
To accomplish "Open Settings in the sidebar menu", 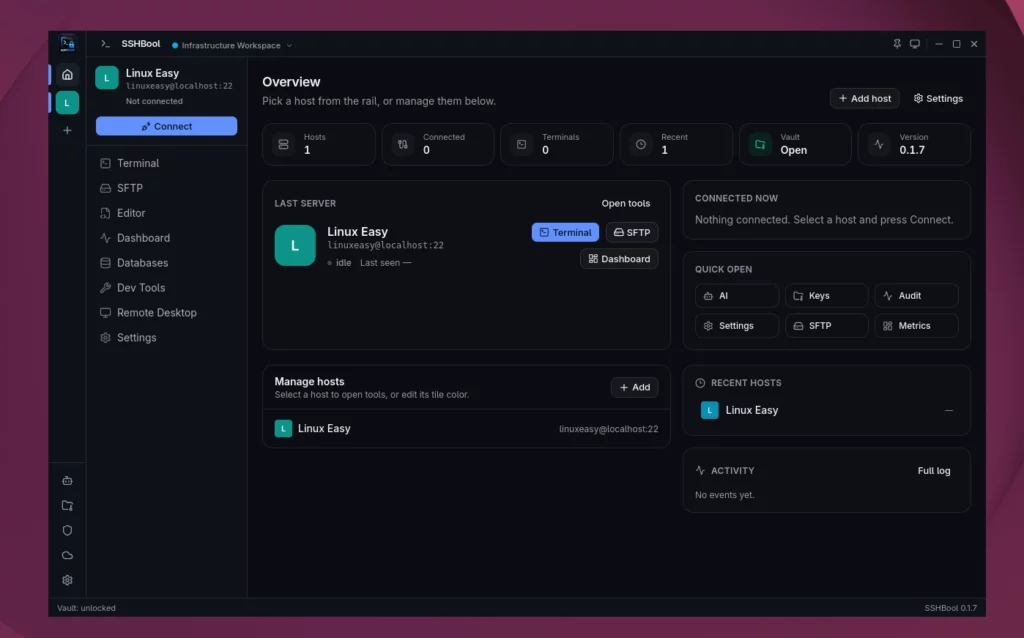I will click(x=166, y=338).
